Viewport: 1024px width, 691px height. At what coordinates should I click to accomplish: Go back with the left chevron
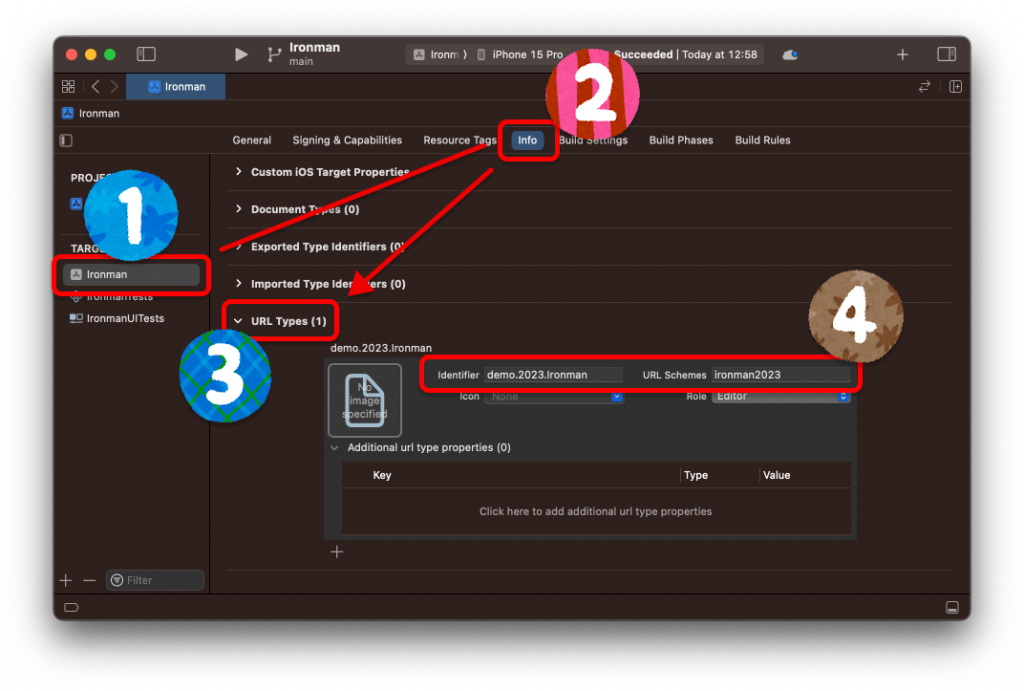coord(95,86)
